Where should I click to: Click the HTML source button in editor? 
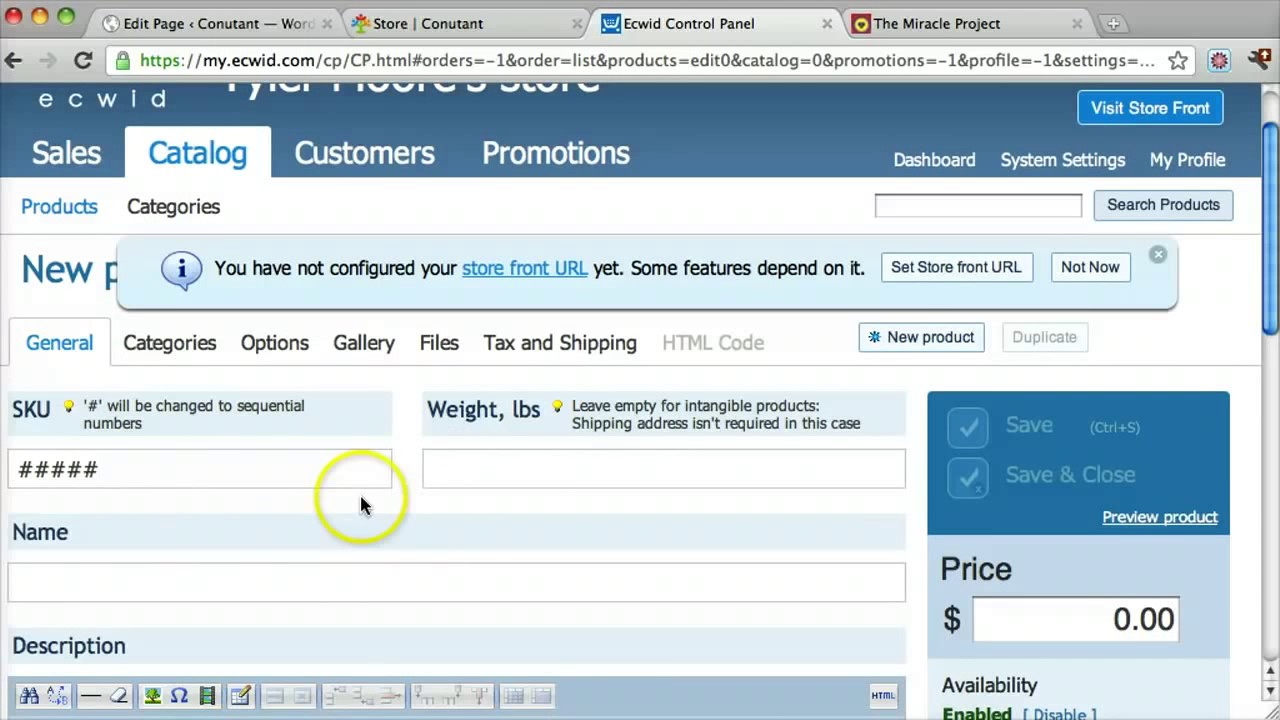coord(883,696)
